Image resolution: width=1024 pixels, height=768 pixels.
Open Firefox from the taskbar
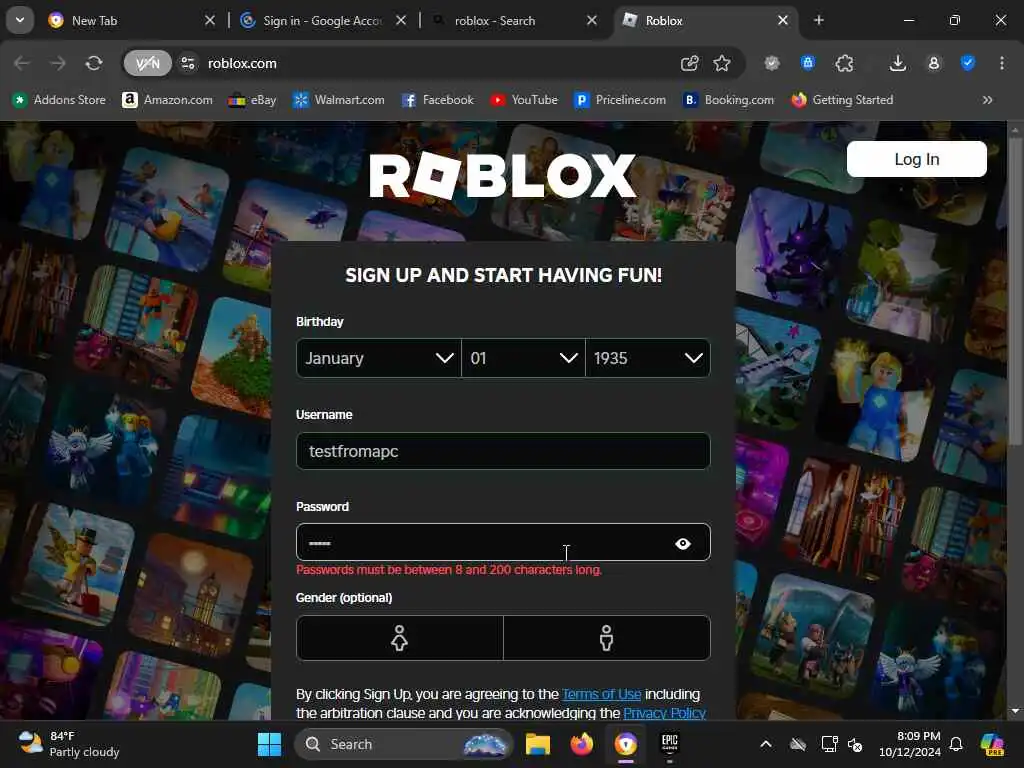pos(581,744)
